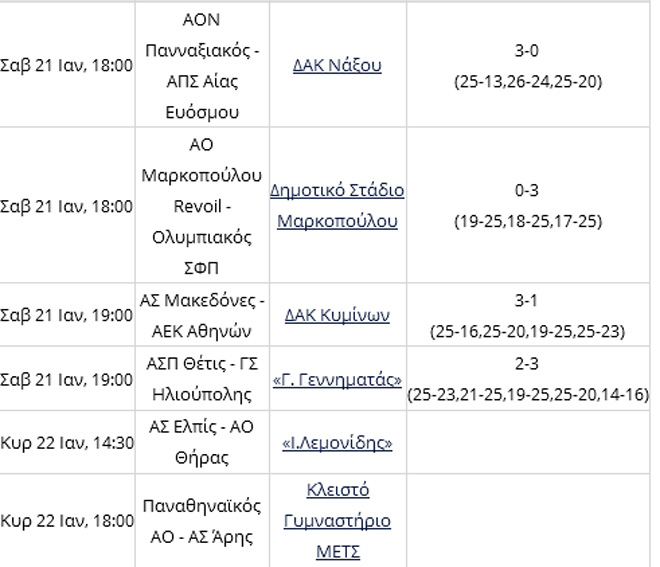Select the Κυρ 22 Ιαν, 18:00 date cell
Image resolution: width=660 pixels, height=567 pixels.
tap(67, 520)
